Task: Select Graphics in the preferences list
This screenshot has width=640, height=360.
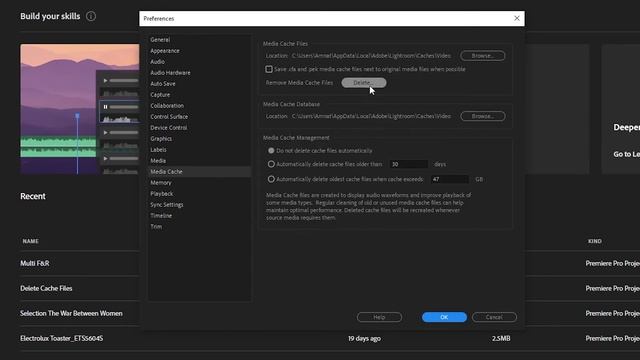Action: coord(161,139)
